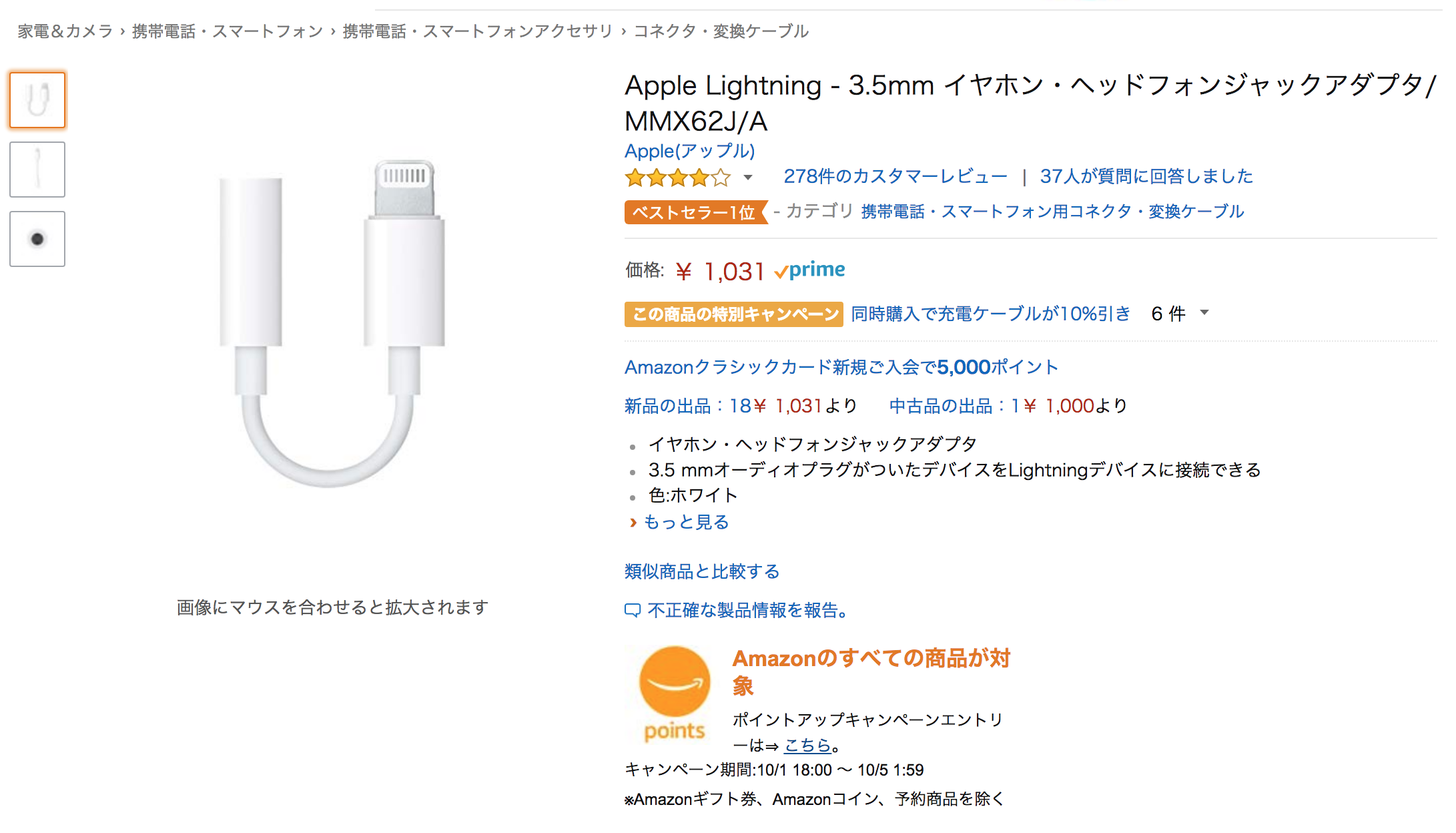
Task: Open 家電&カメラ breadcrumb
Action: coord(65,31)
